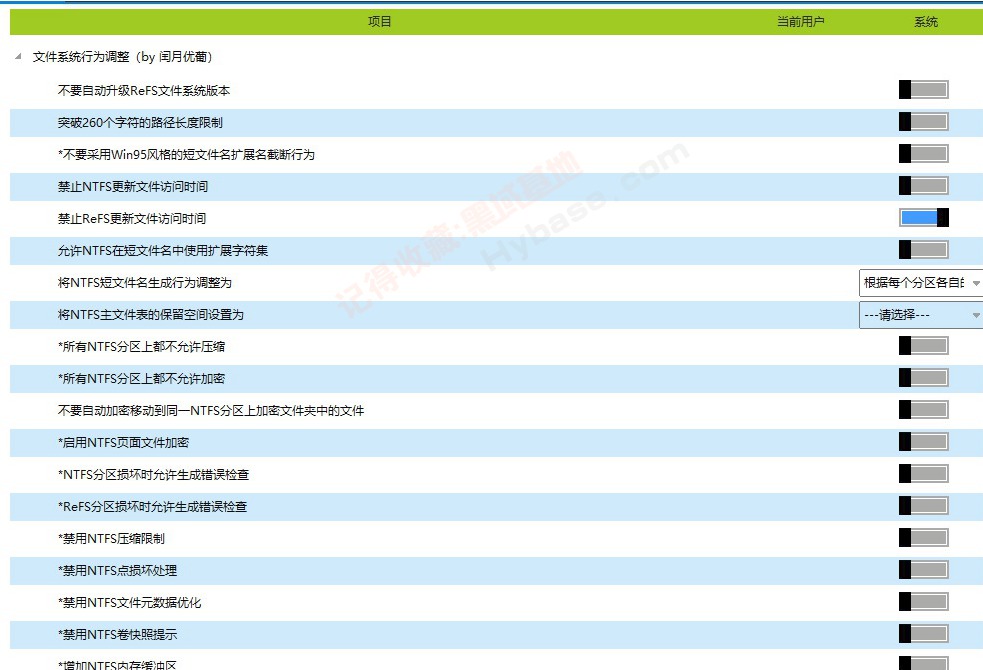Select row text 不要自动加密移动到同一NTFS分区上加密文件夹中的文件
The height and width of the screenshot is (670, 983).
click(x=211, y=411)
